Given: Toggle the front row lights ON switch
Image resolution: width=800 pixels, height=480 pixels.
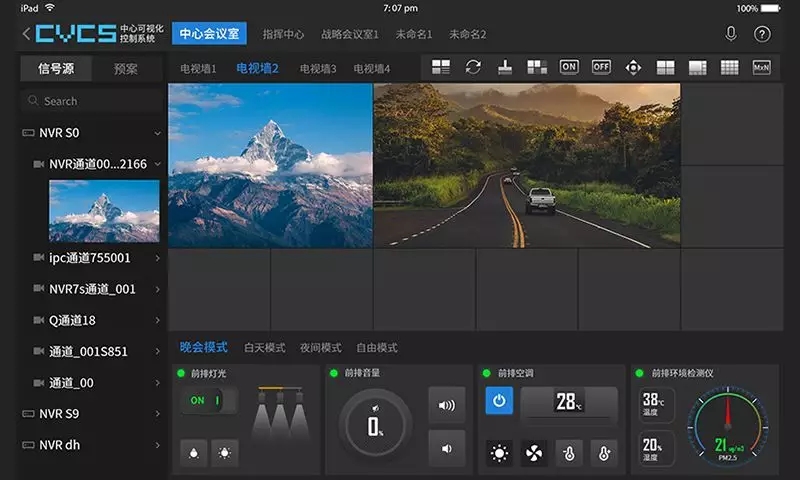Looking at the screenshot, I should [208, 401].
